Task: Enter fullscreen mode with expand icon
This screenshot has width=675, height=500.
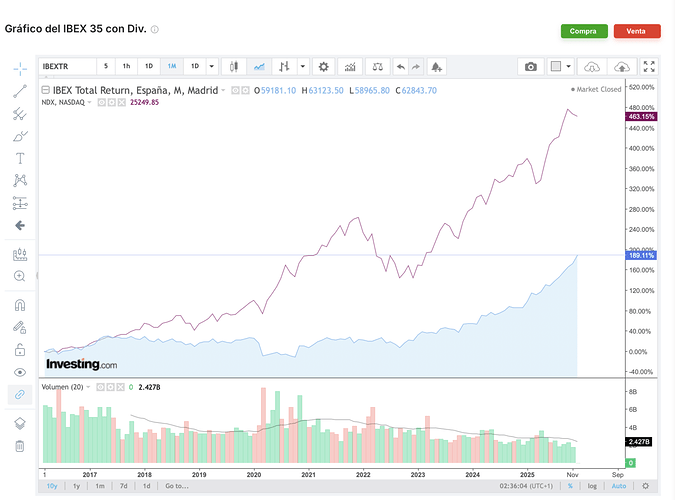Action: 649,66
